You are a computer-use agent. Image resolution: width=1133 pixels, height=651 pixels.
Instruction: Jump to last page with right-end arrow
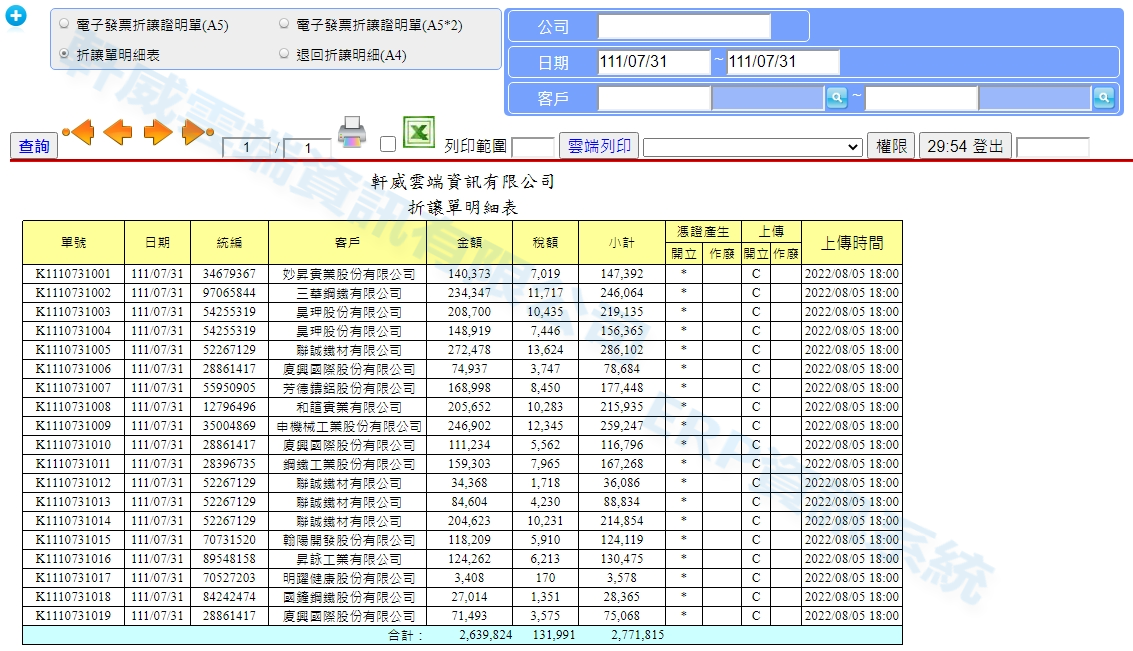point(197,132)
